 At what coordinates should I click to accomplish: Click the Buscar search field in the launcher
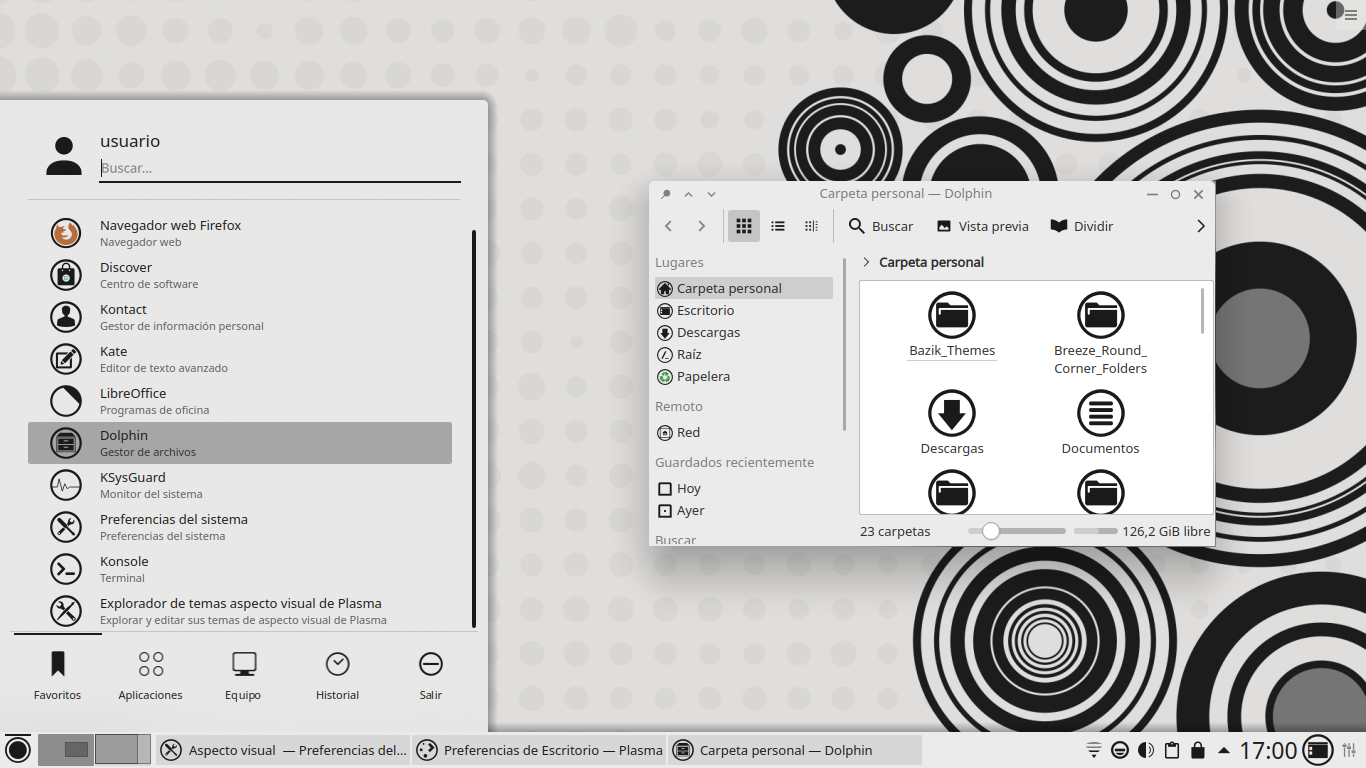point(280,168)
